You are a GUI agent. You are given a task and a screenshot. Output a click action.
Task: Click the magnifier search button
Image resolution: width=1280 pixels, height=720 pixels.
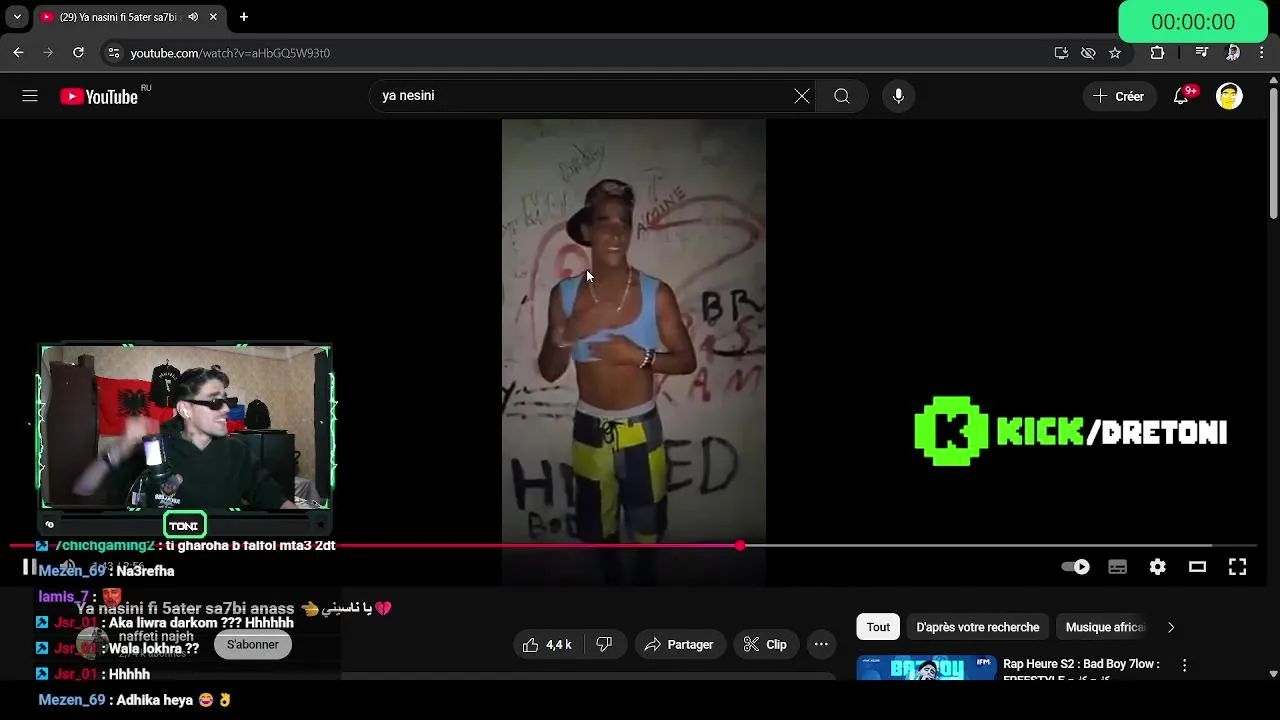click(842, 96)
